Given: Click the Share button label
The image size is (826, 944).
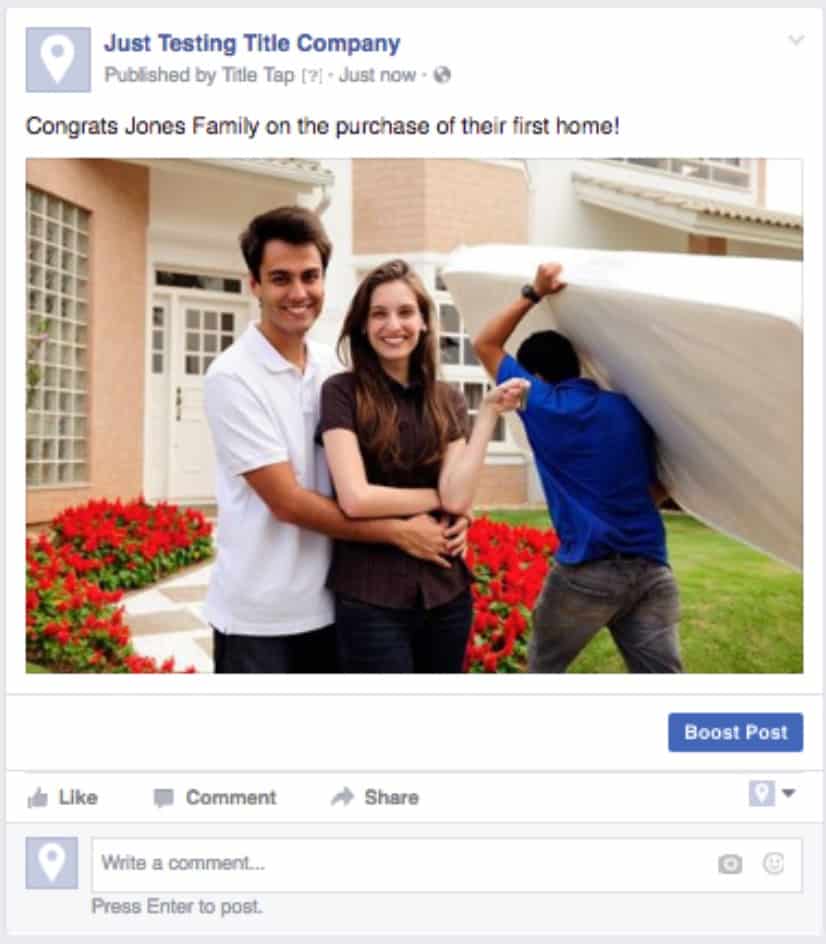Looking at the screenshot, I should click(x=392, y=798).
